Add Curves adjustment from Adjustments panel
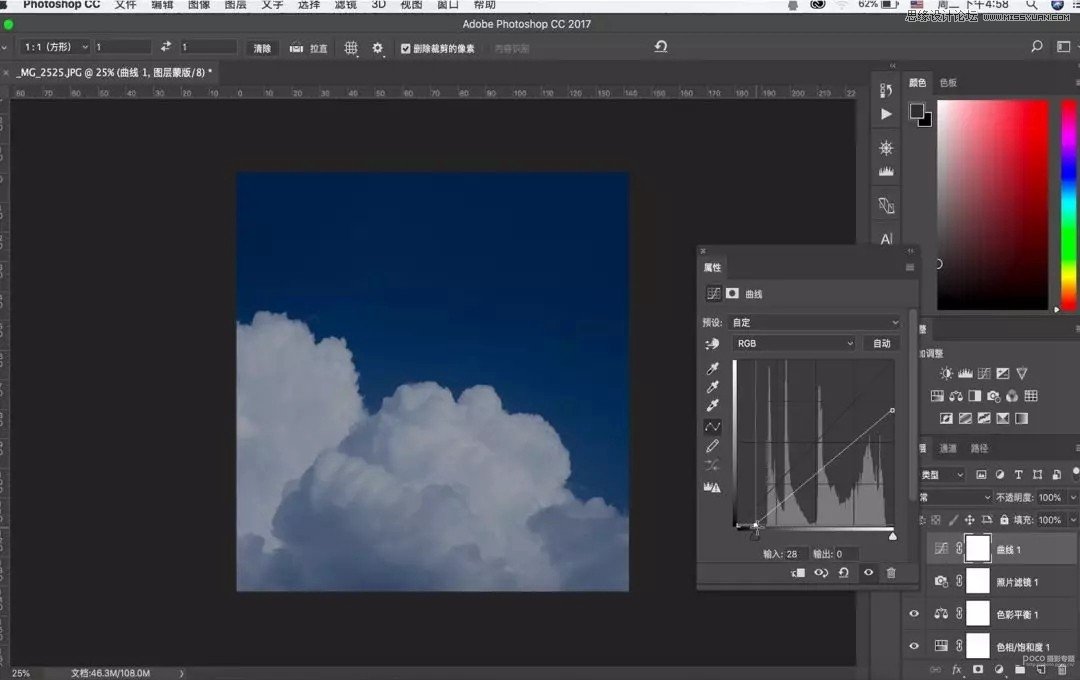This screenshot has width=1080, height=680. [984, 373]
